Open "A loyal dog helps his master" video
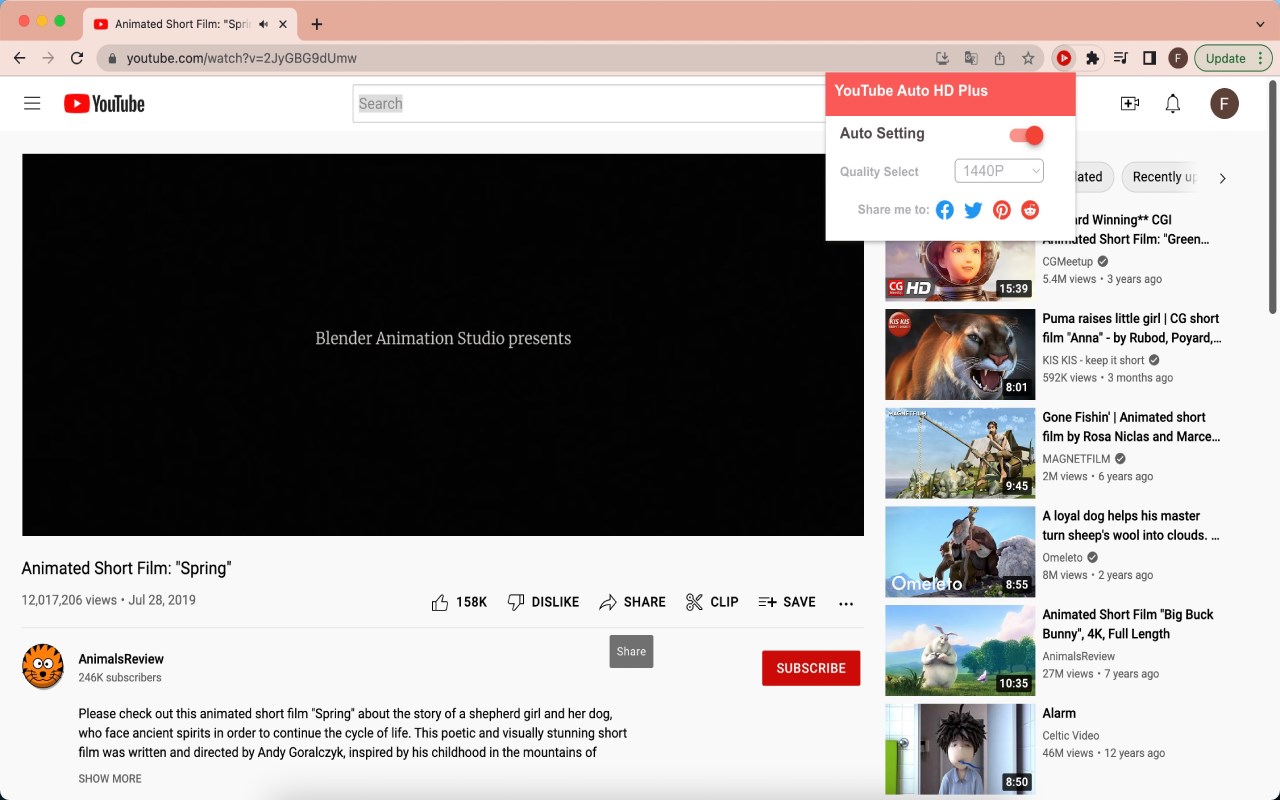Viewport: 1280px width, 800px height. pos(1131,525)
